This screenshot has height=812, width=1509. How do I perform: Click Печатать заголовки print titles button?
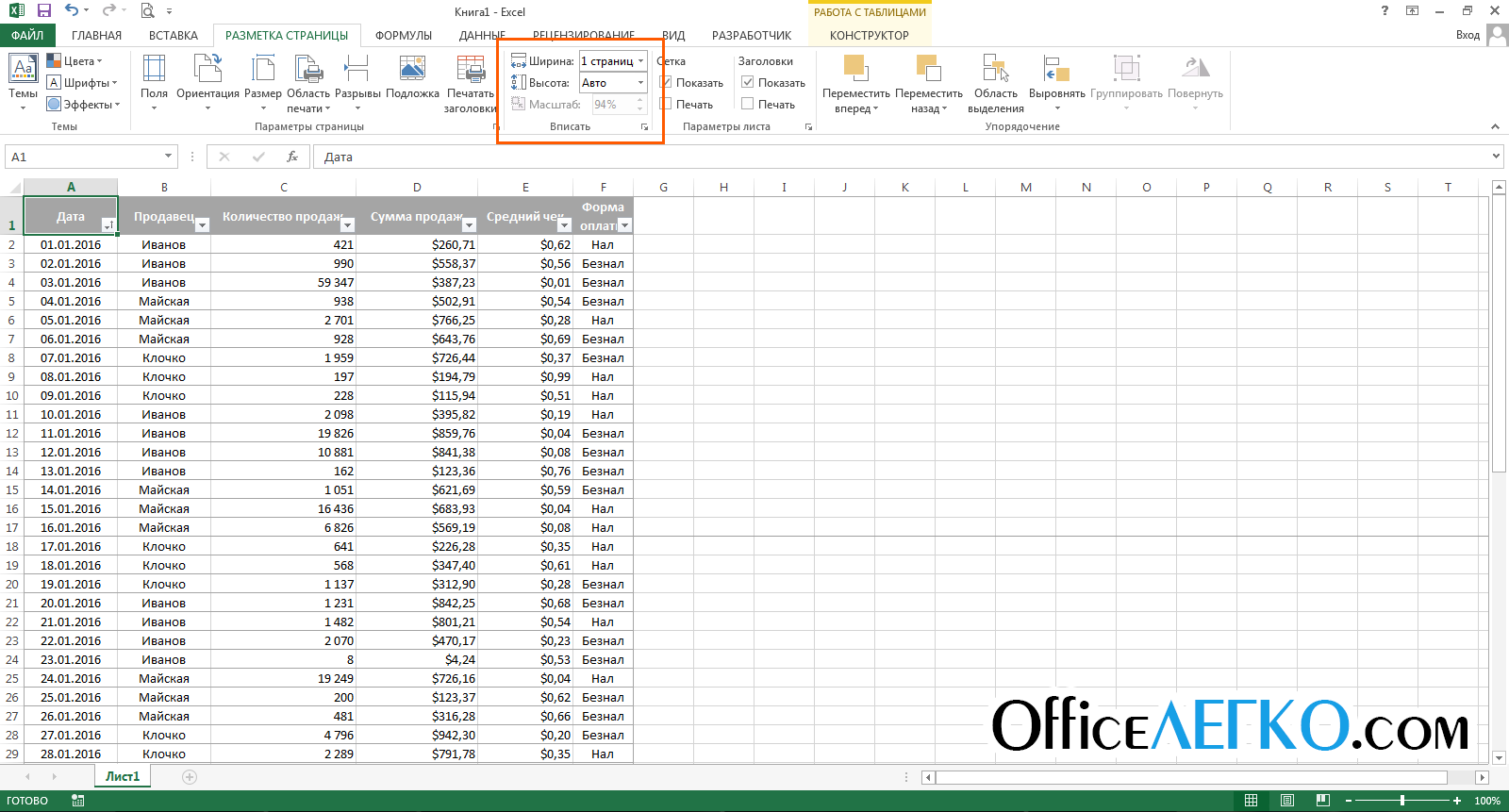(x=470, y=83)
